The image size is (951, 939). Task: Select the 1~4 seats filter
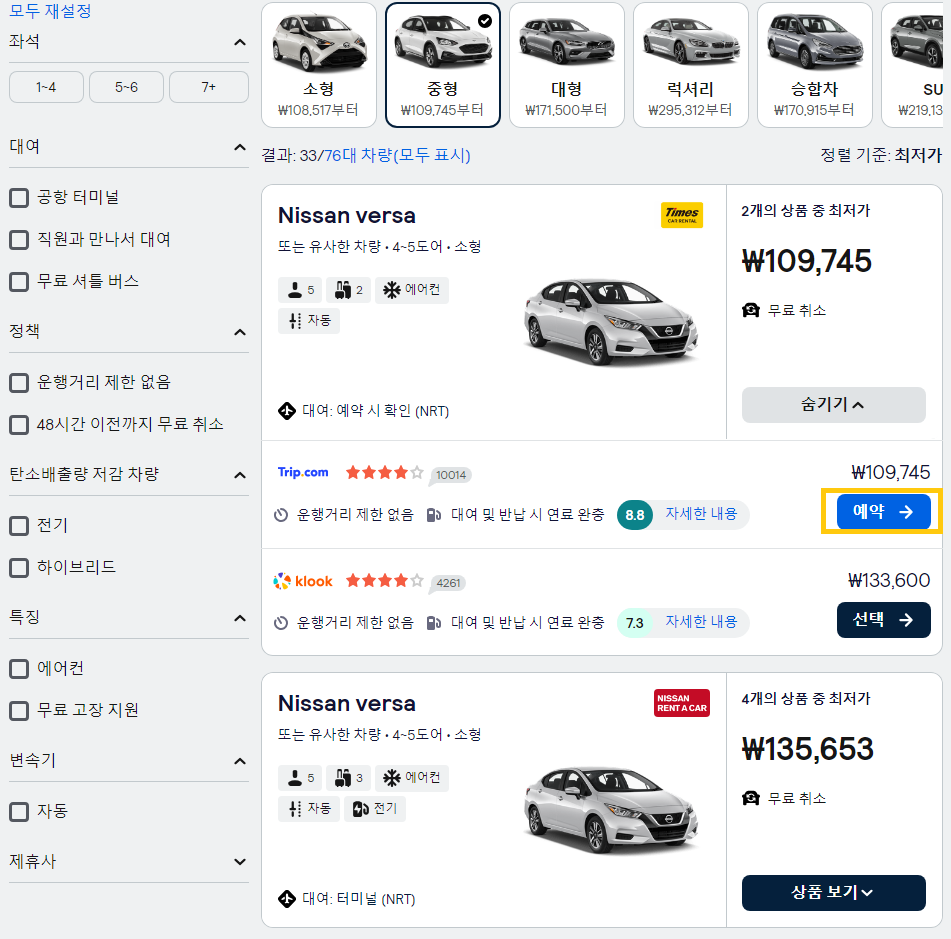click(x=46, y=87)
